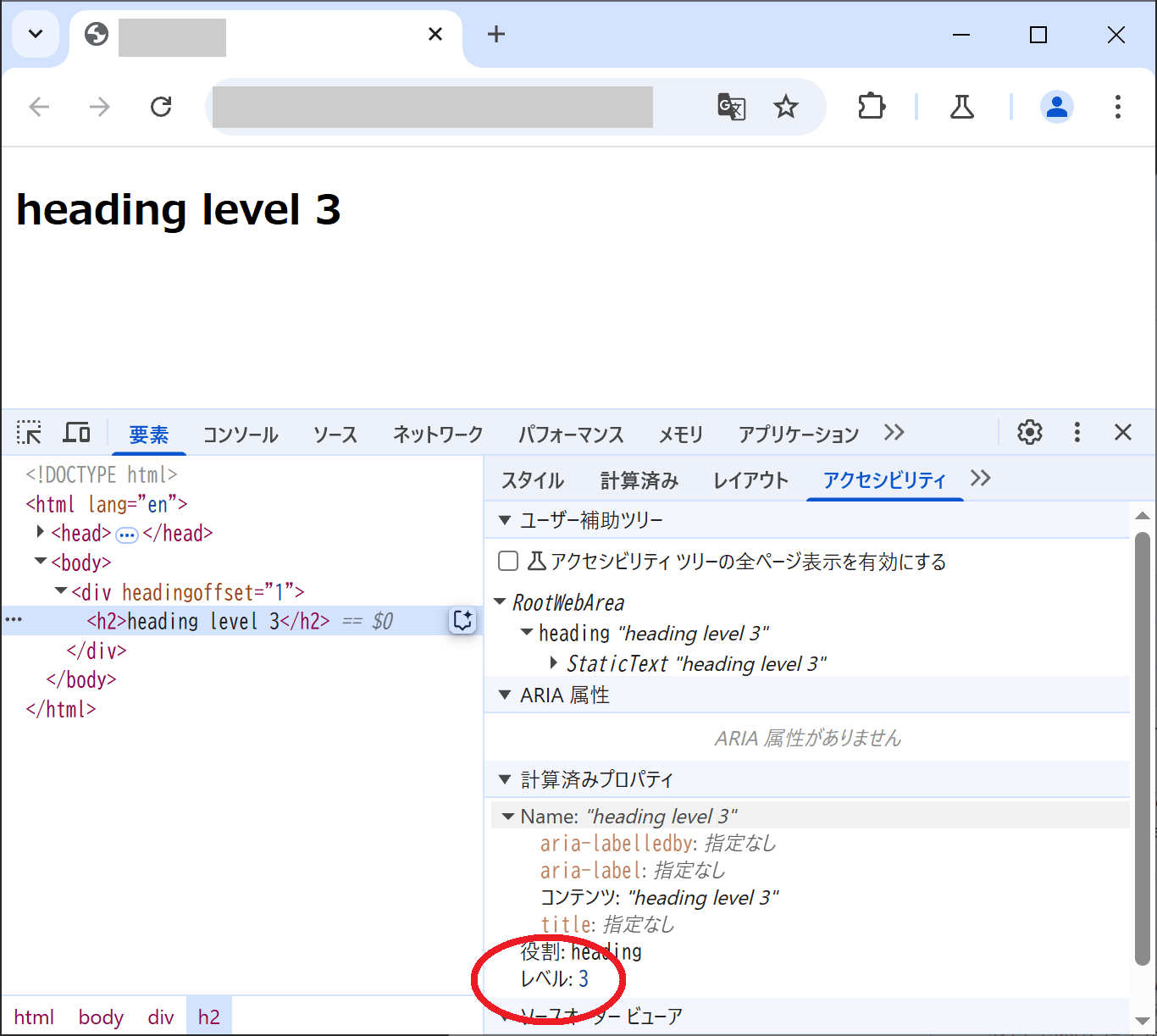
Task: Open the DevTools three-dot customize menu
Action: pos(1077,432)
